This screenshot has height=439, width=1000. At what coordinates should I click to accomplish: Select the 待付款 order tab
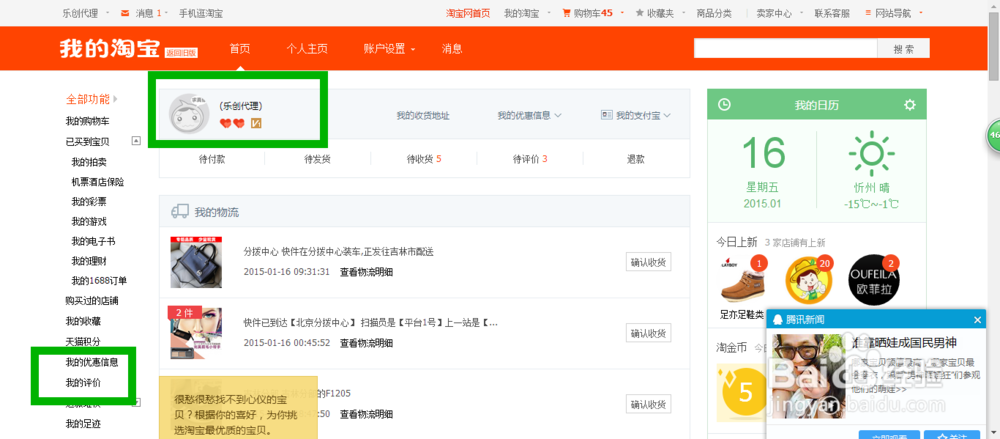coord(211,159)
